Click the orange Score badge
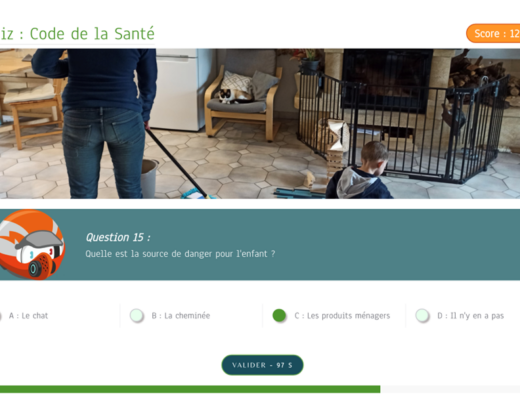The image size is (520, 415). pyautogui.click(x=493, y=33)
